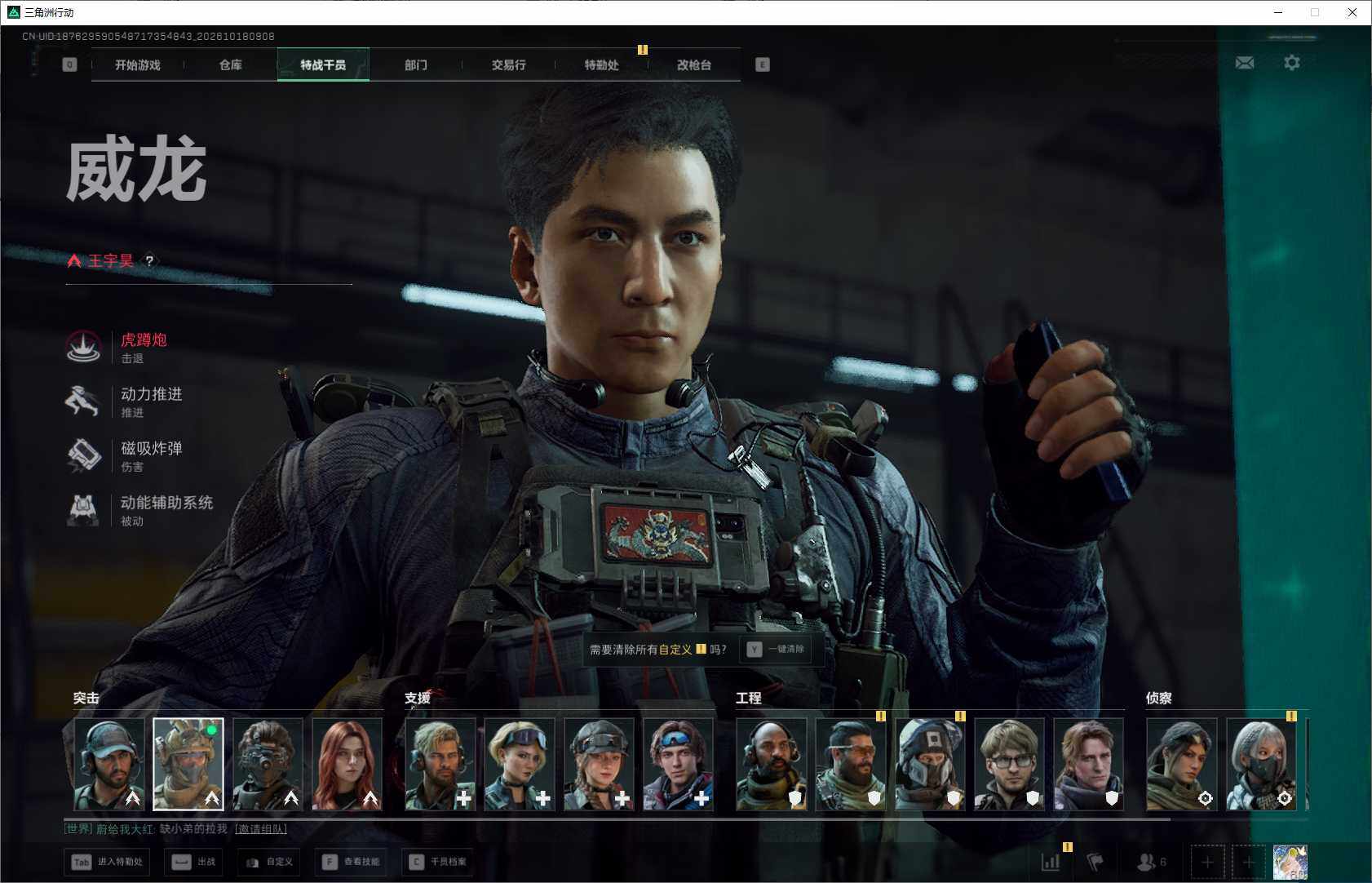The height and width of the screenshot is (883, 1372).
Task: Click the question mark beside 王宇昊
Action: [x=149, y=261]
